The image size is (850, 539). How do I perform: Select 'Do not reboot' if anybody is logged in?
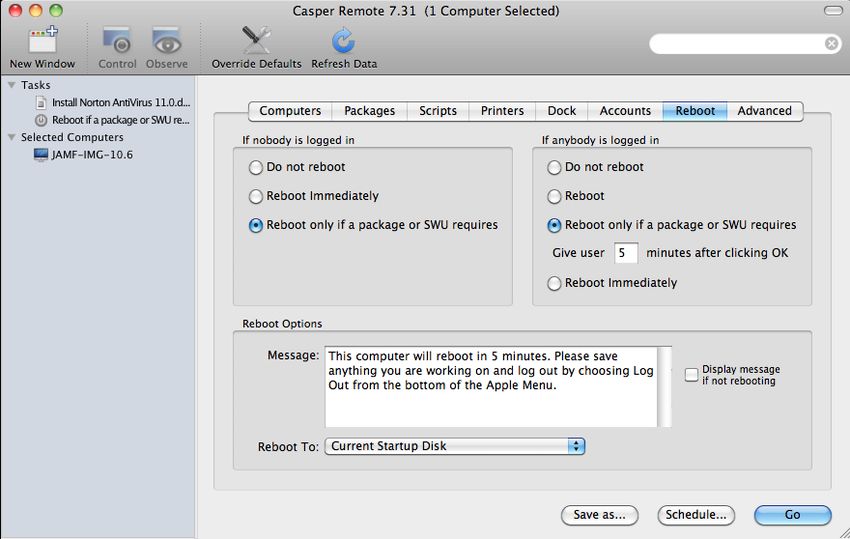pos(554,168)
